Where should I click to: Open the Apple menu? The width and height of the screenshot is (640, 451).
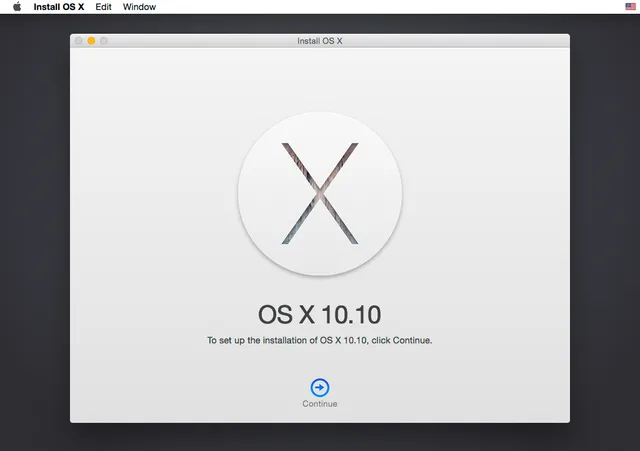pyautogui.click(x=17, y=7)
